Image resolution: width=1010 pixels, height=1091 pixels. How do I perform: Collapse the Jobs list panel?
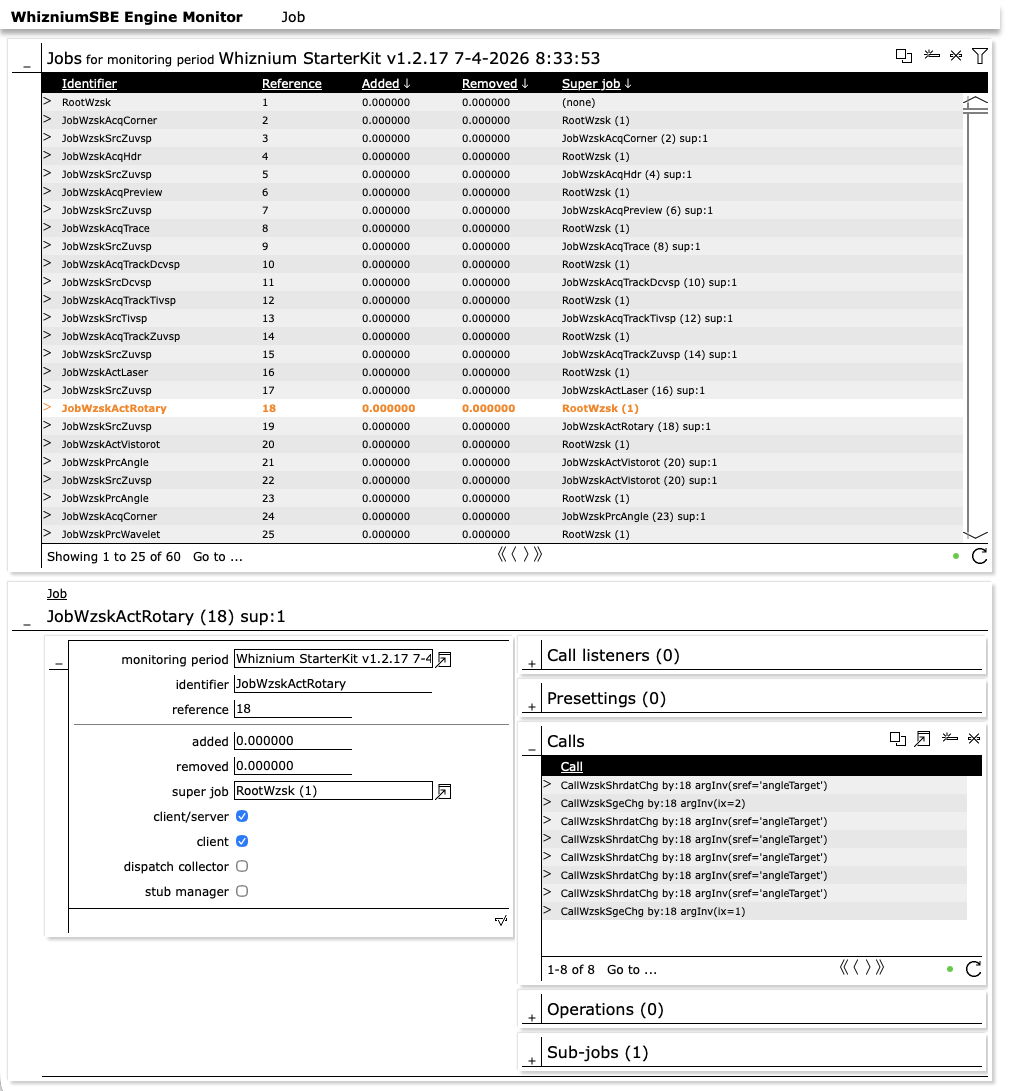[x=26, y=67]
